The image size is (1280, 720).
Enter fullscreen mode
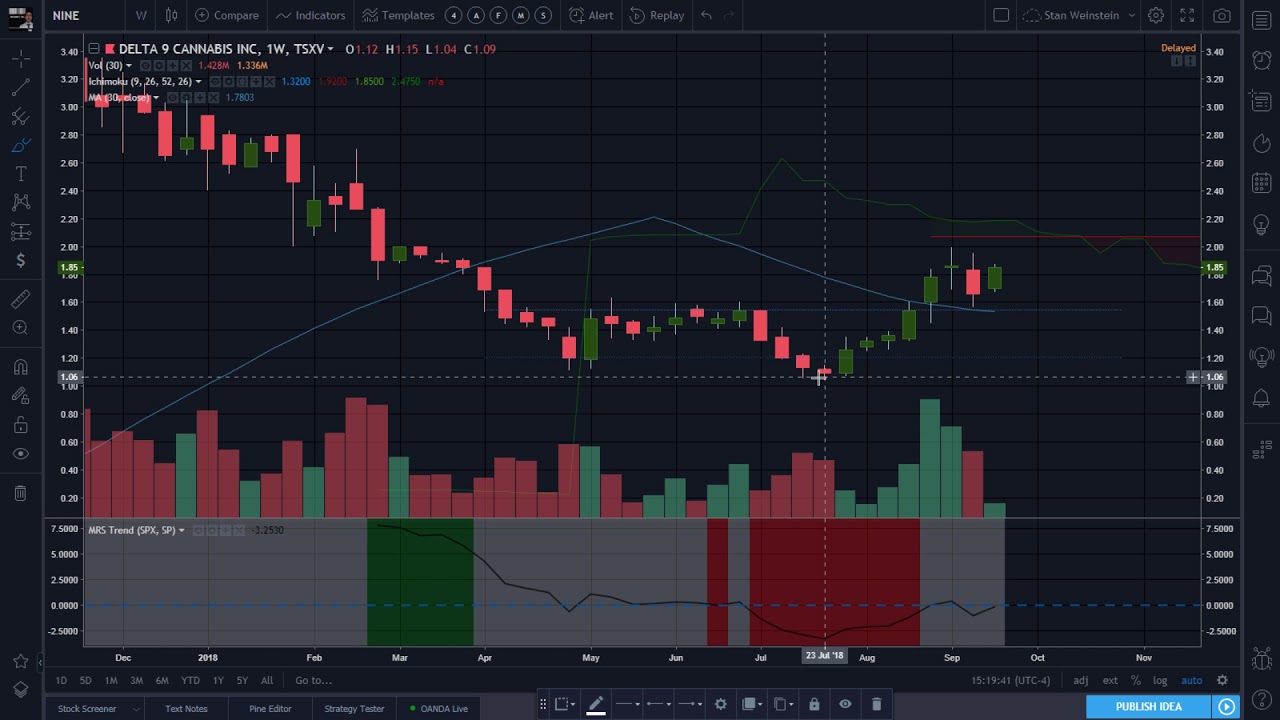tap(1187, 15)
